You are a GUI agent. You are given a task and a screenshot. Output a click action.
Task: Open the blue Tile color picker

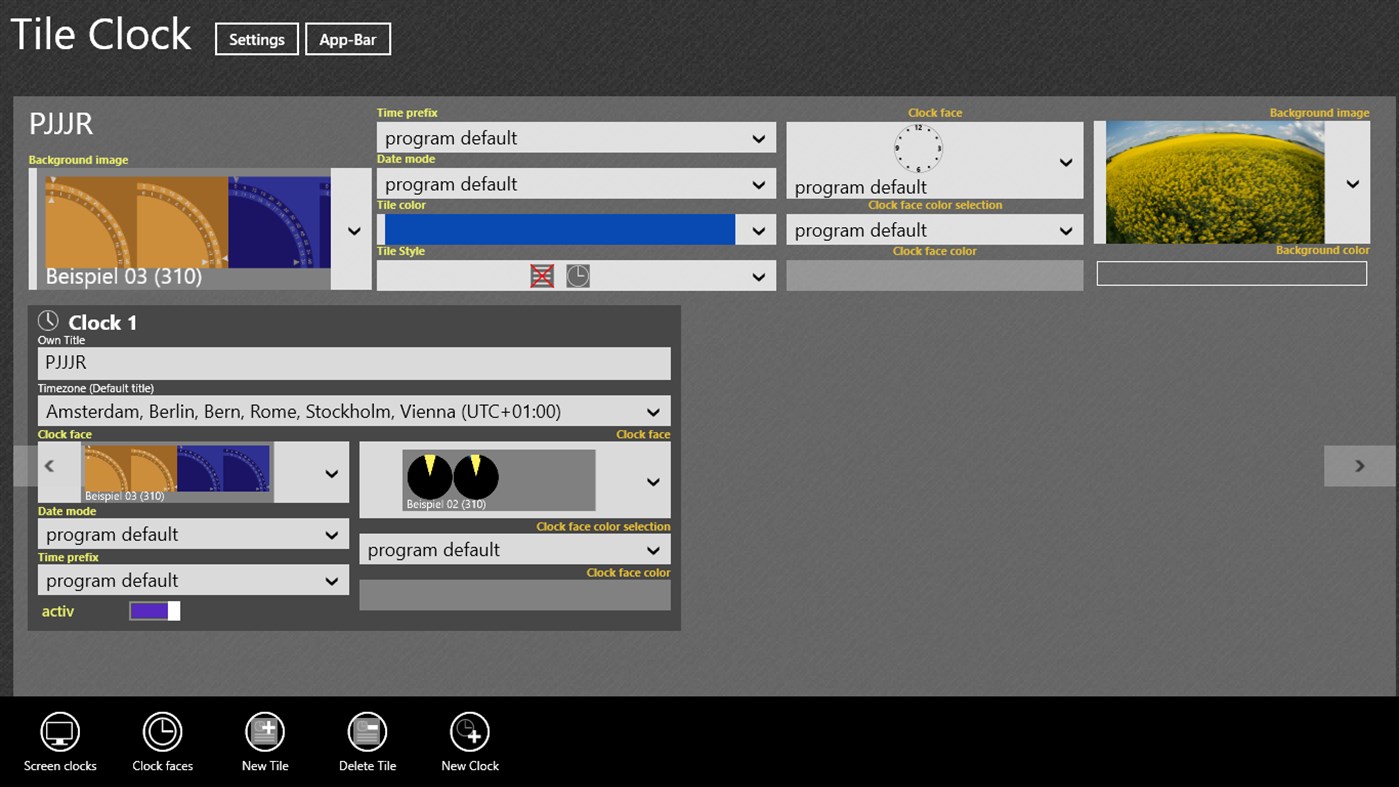pos(576,229)
